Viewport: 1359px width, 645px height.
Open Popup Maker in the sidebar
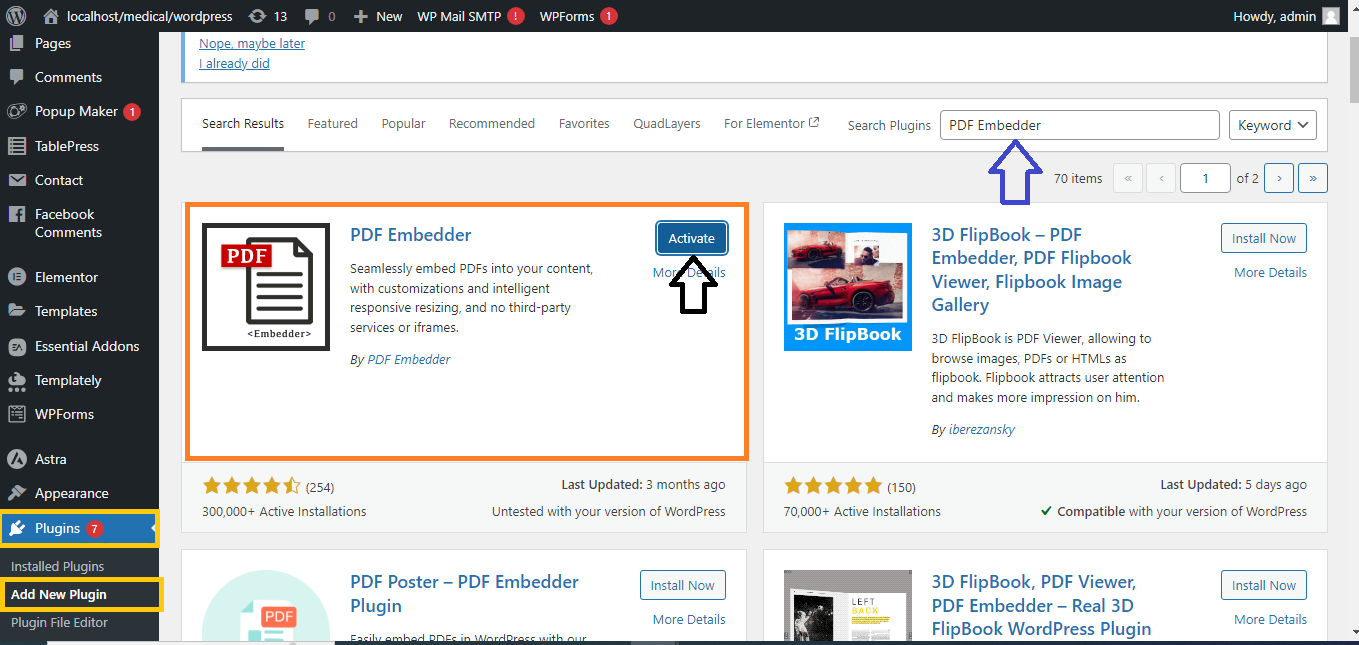click(x=76, y=112)
